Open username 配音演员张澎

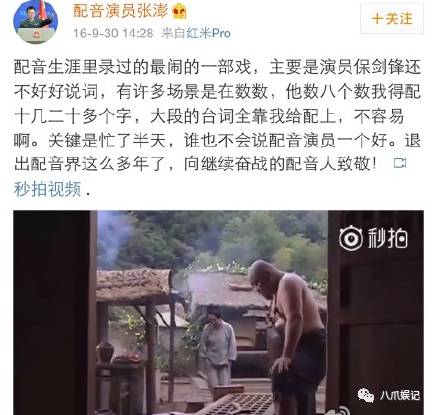[x=120, y=11]
